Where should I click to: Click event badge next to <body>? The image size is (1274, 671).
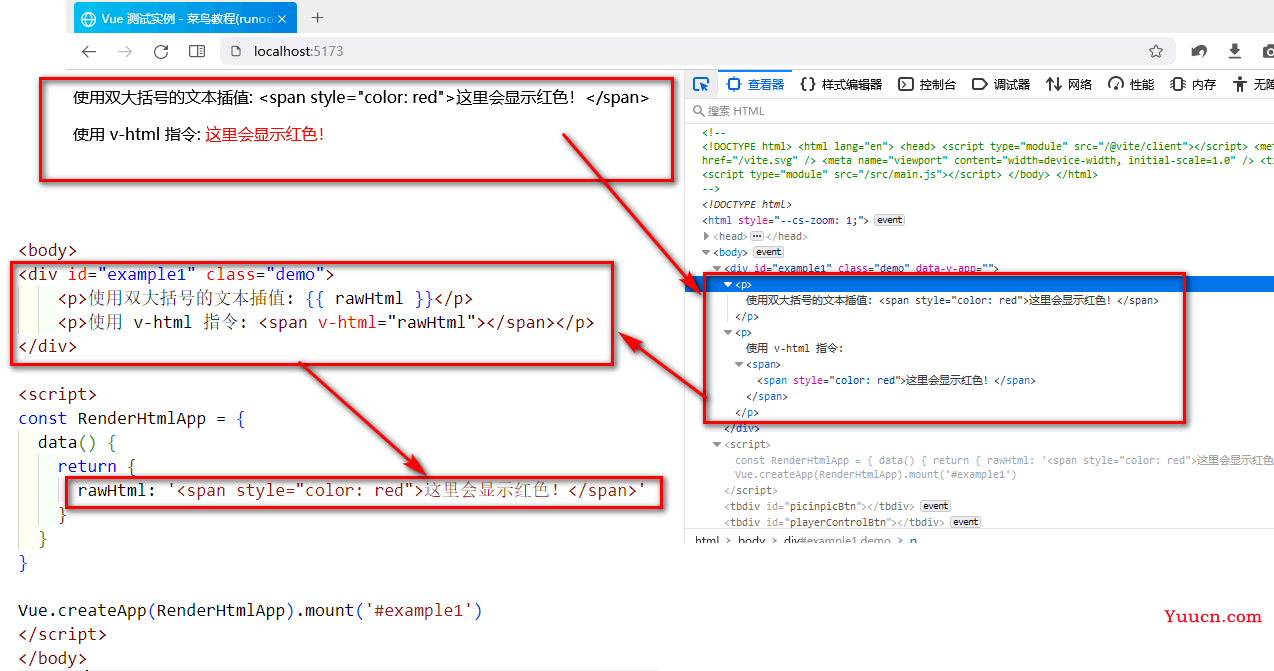coord(768,252)
